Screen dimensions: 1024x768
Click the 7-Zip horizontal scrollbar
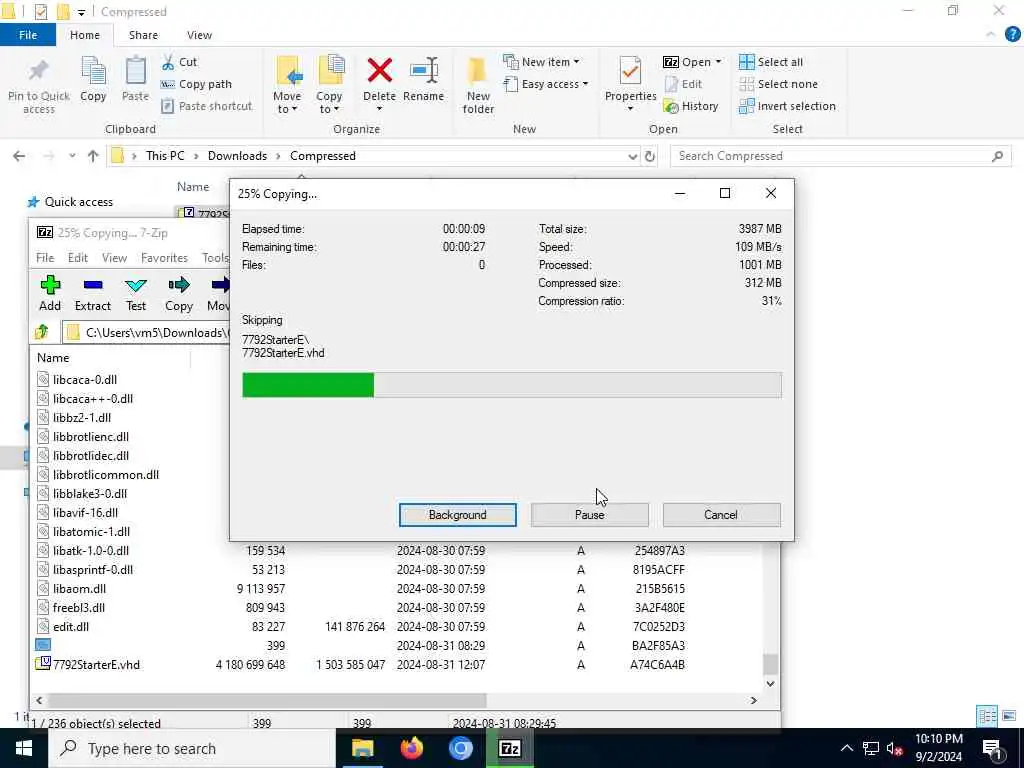pos(266,700)
